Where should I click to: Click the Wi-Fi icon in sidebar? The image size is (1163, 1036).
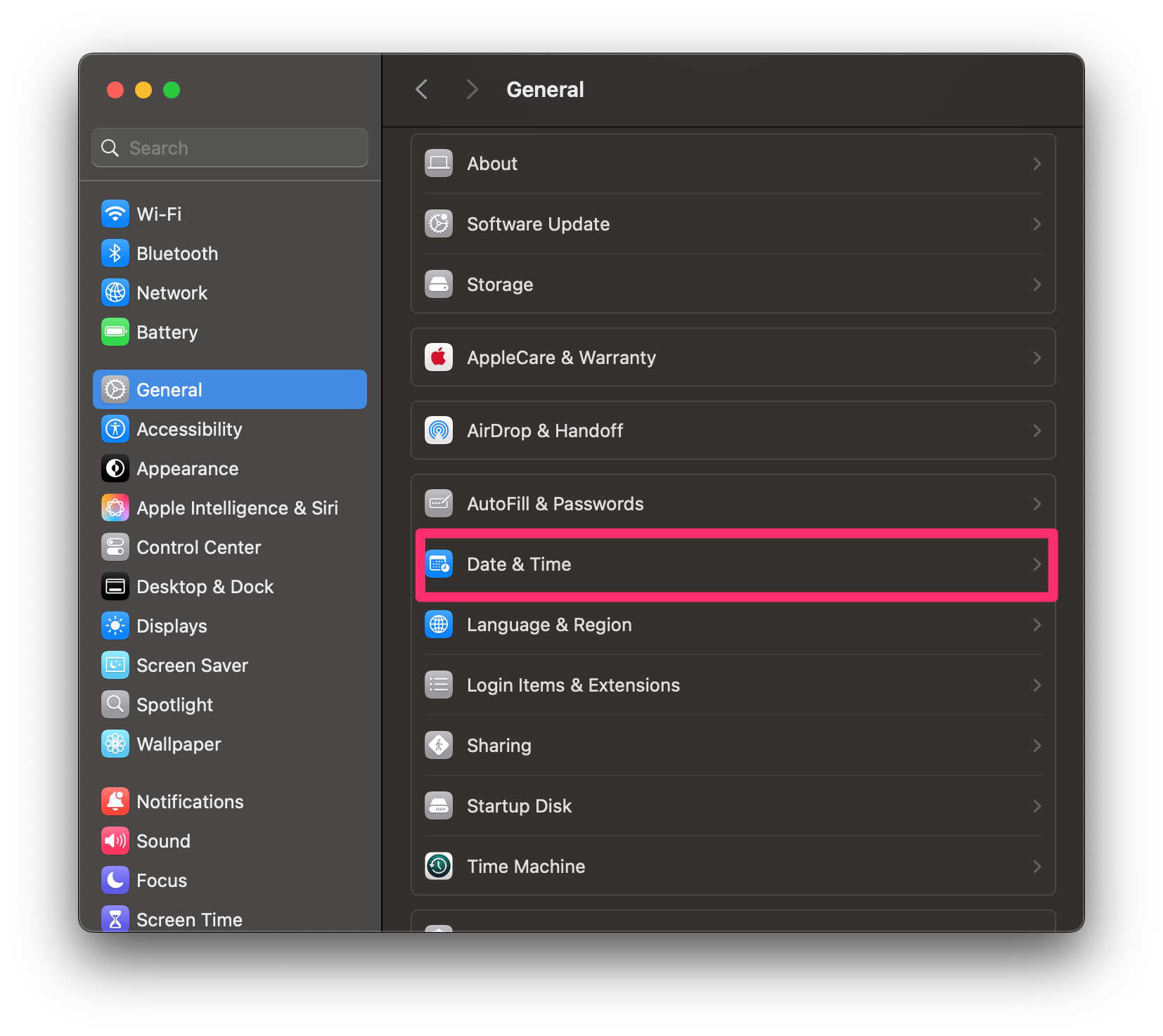tap(115, 214)
